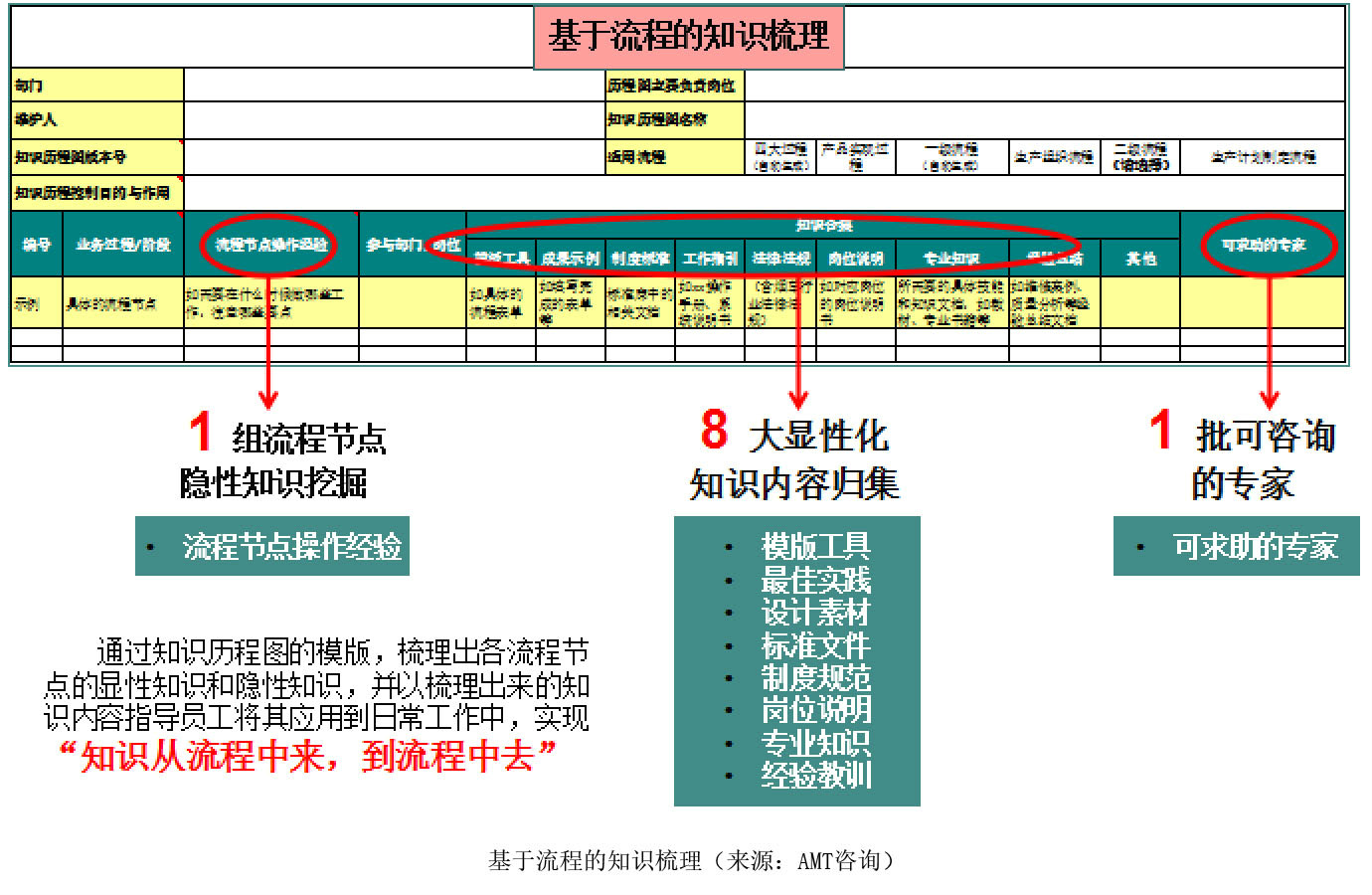Click the 业务过程/阶段 column header
Screen dimensions: 1372x895
click(123, 244)
